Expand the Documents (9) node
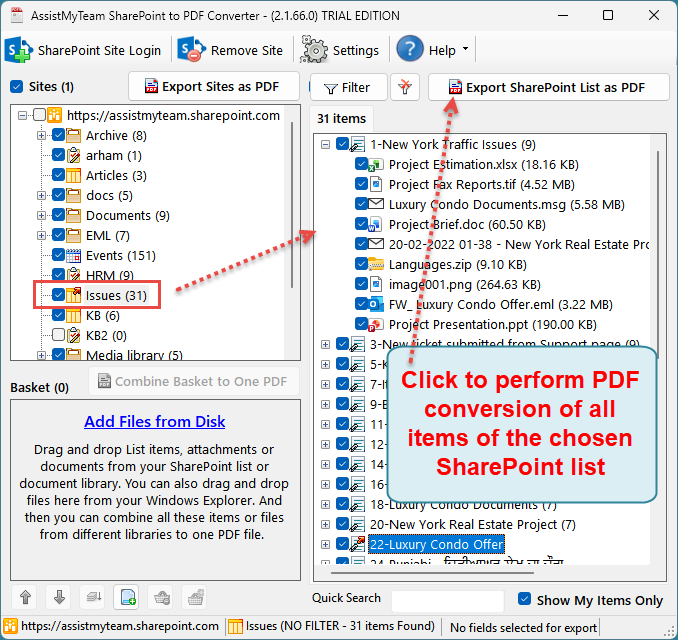 click(41, 215)
